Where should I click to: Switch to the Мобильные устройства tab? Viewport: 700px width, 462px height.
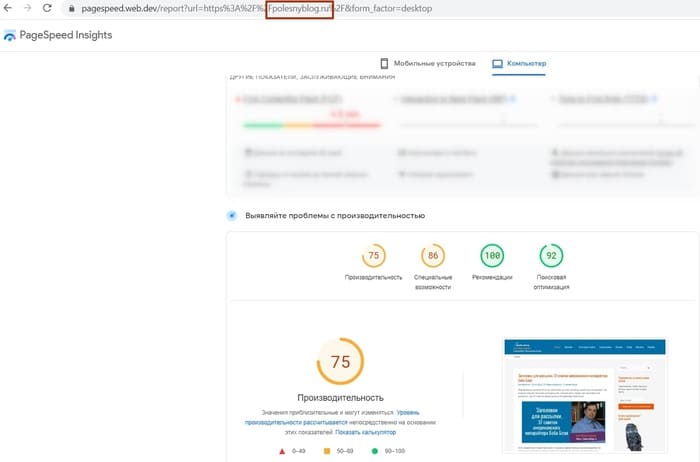[x=428, y=63]
